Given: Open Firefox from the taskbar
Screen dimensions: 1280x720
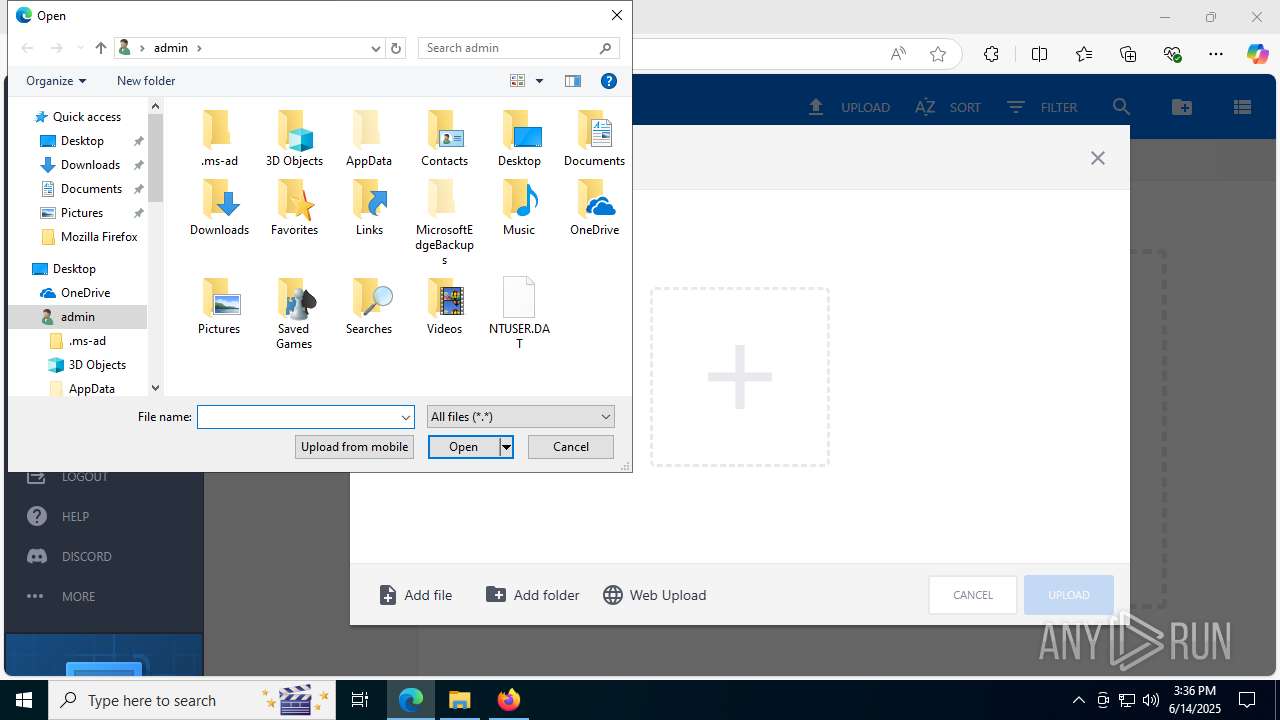Looking at the screenshot, I should (x=509, y=700).
